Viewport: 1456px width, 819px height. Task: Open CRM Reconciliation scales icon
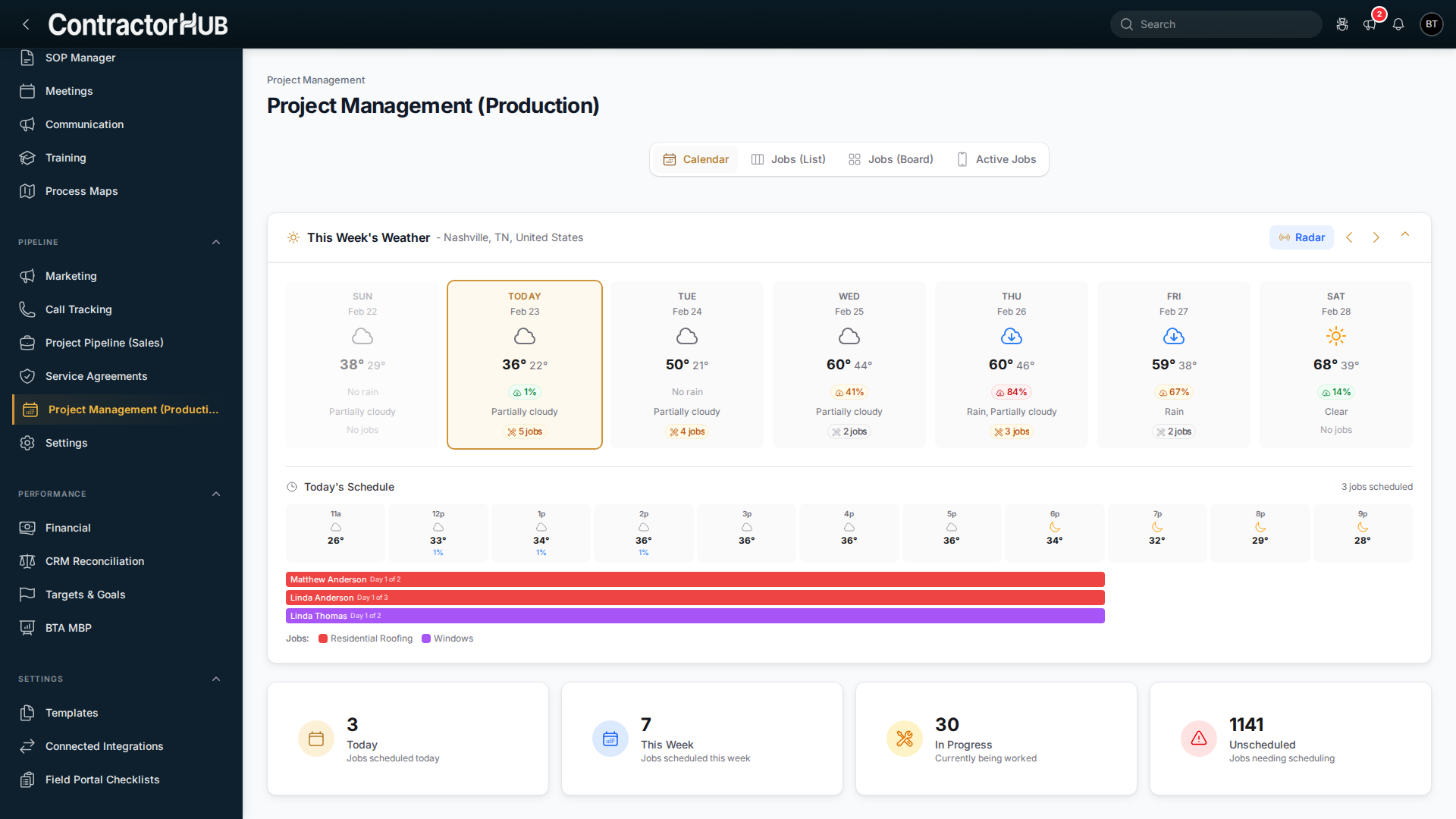click(x=27, y=561)
